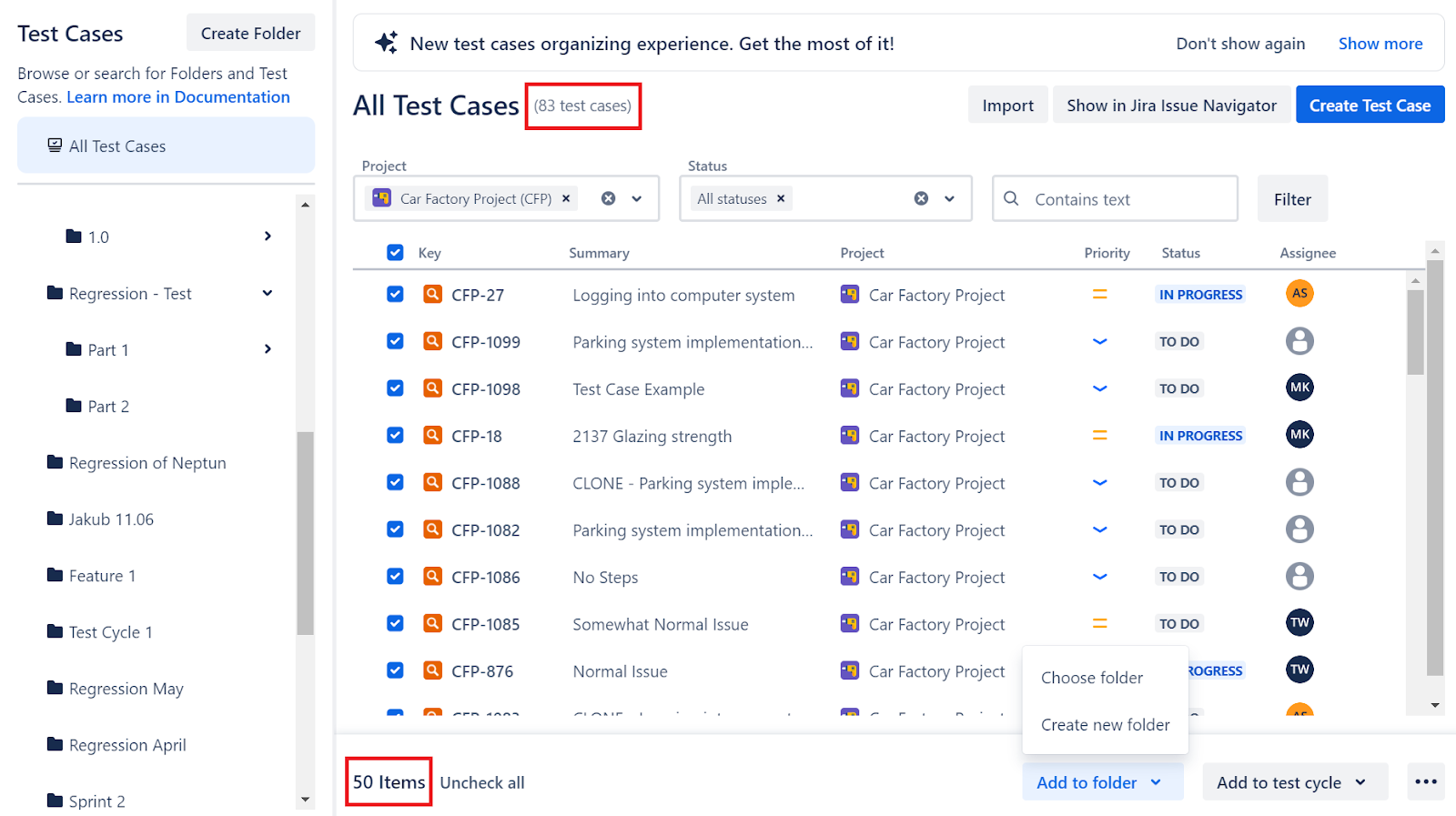
Task: Click the test case icon beside CFP-27
Action: [433, 294]
